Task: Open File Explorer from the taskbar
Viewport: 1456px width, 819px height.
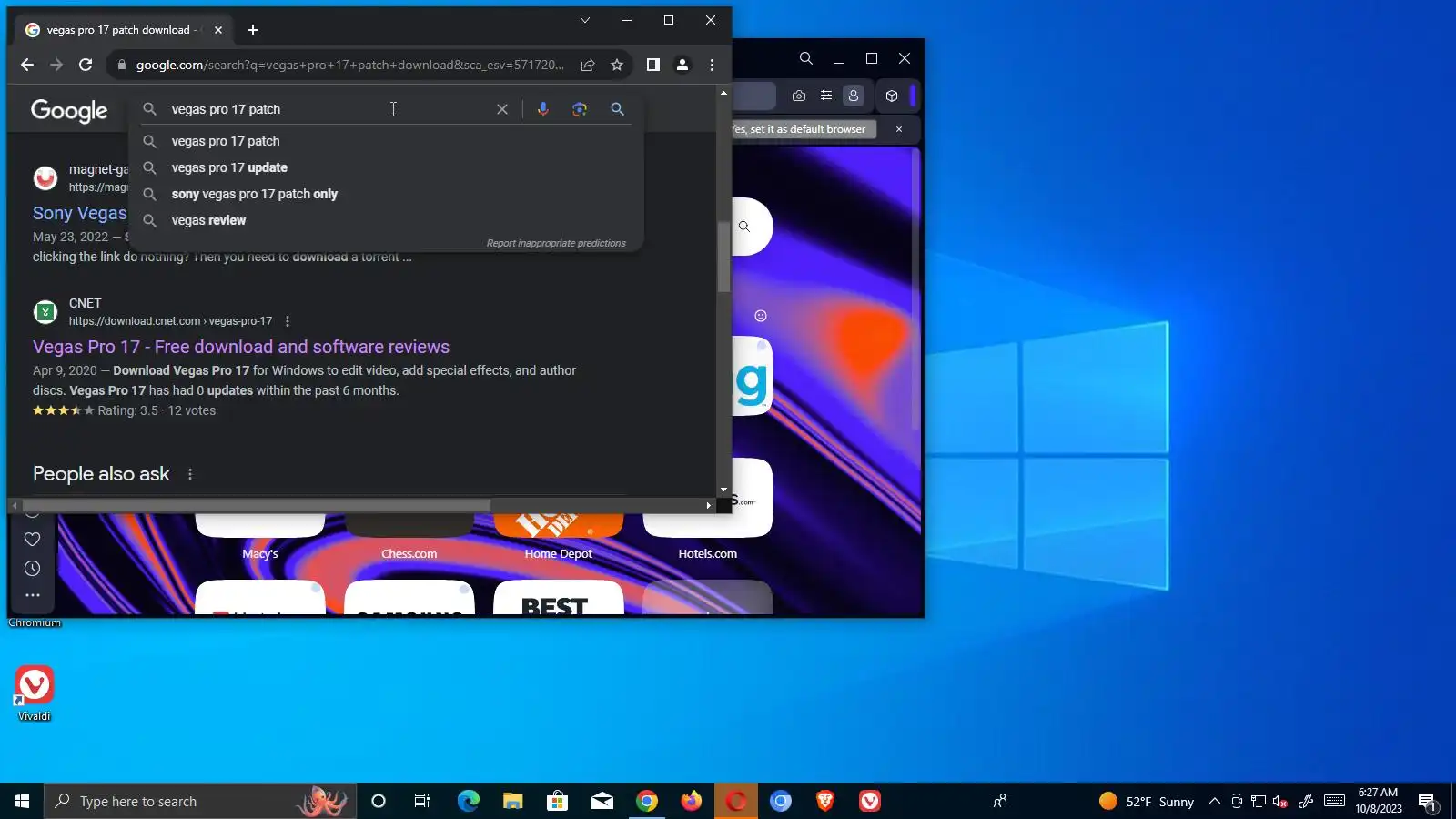Action: pos(513,801)
